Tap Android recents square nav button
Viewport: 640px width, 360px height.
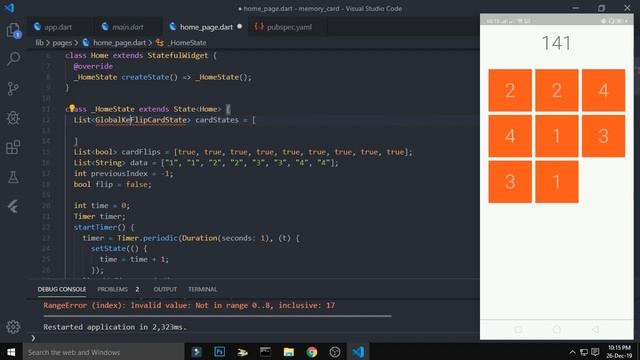518,329
